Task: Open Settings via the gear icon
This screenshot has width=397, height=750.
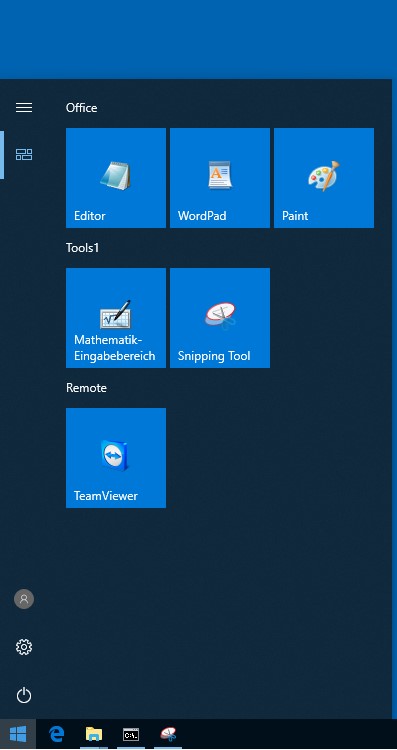Action: 24,647
